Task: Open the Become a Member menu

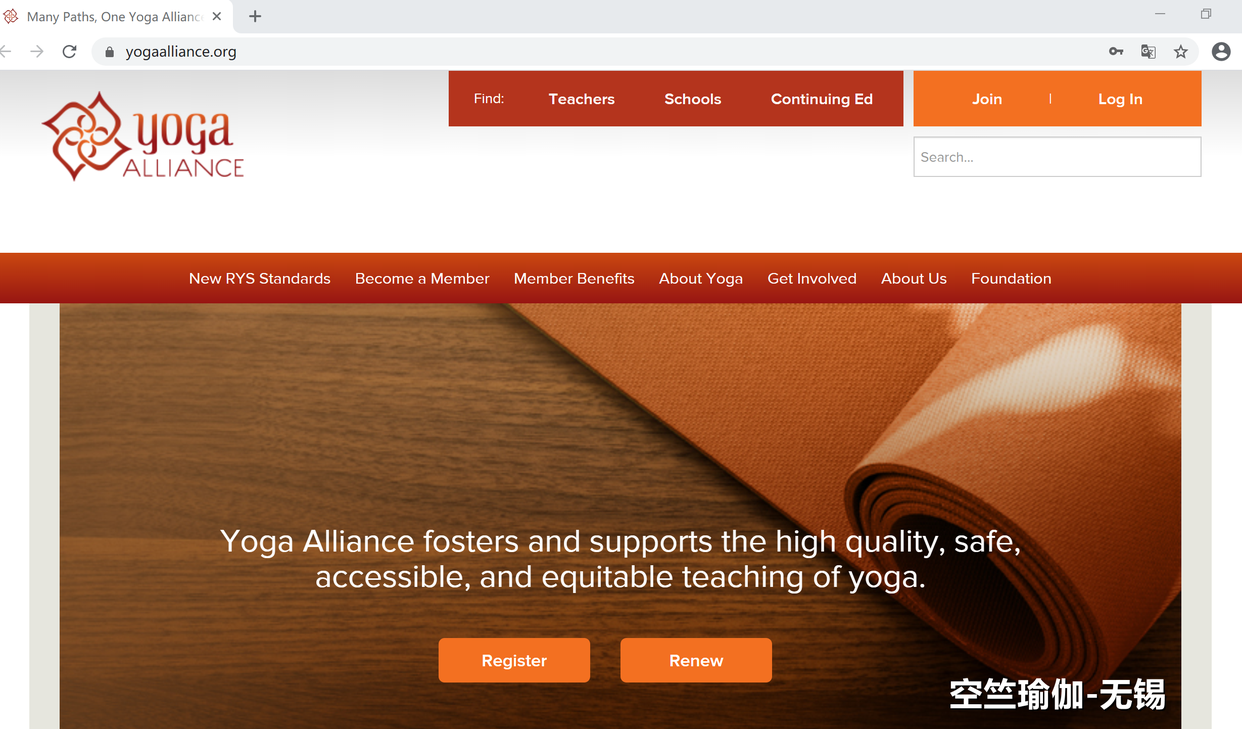Action: tap(422, 279)
